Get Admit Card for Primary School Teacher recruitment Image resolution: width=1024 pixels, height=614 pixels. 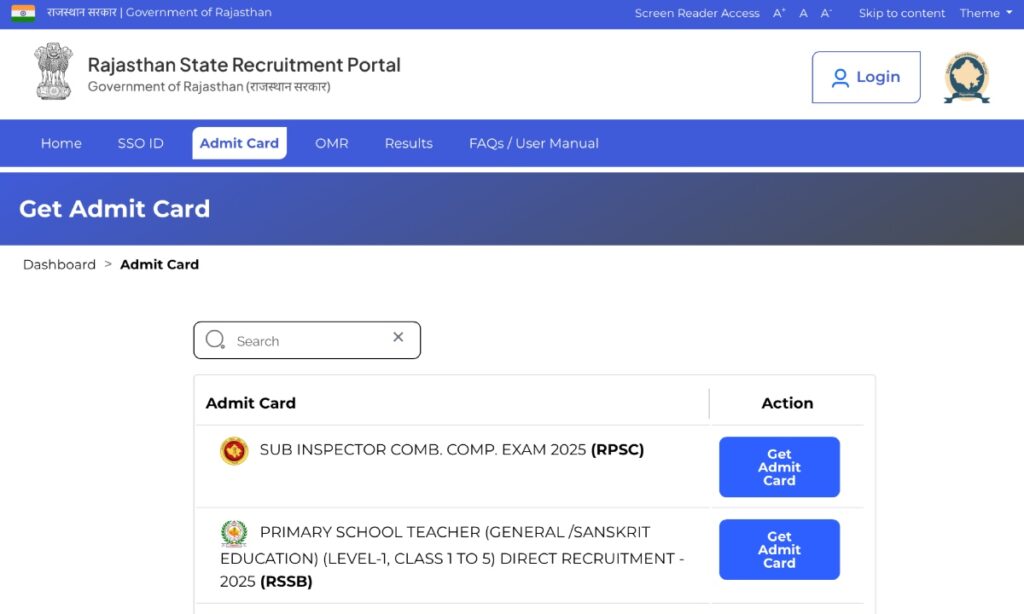[x=779, y=549]
